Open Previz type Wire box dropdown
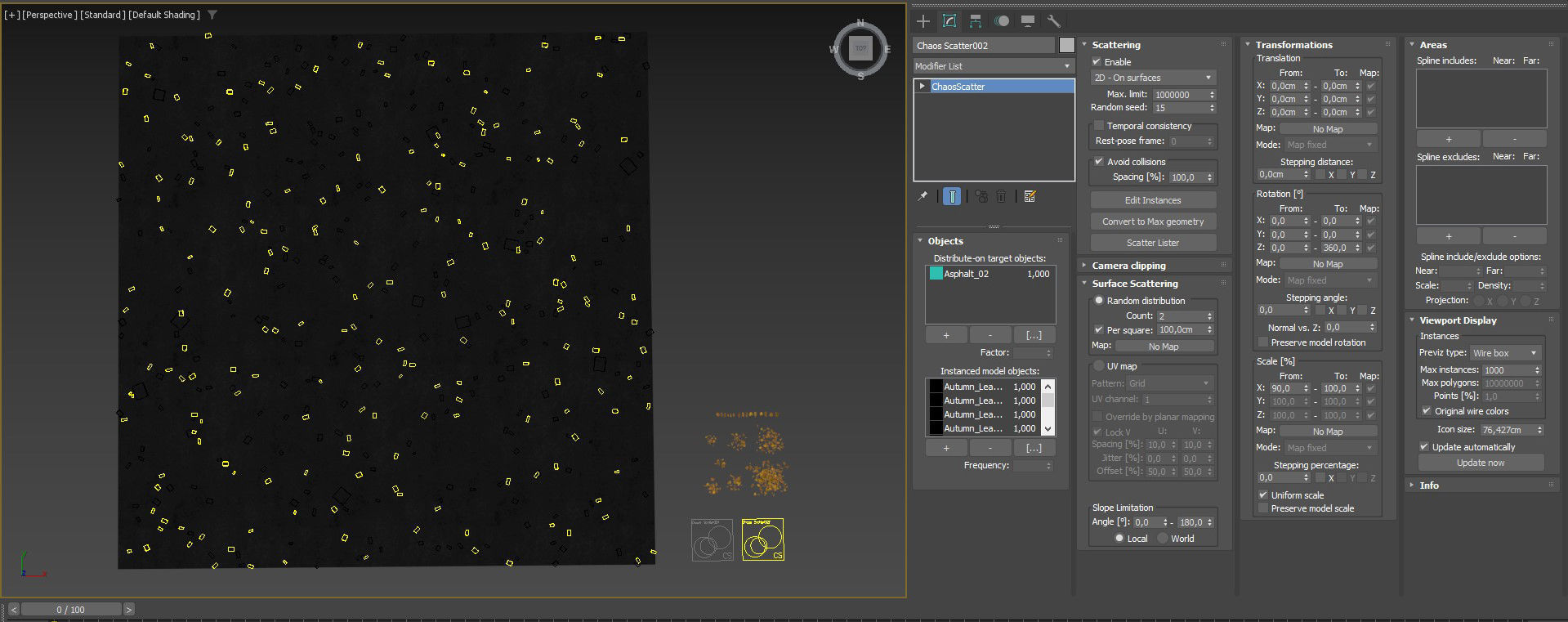This screenshot has height=622, width=1568. [x=1505, y=353]
